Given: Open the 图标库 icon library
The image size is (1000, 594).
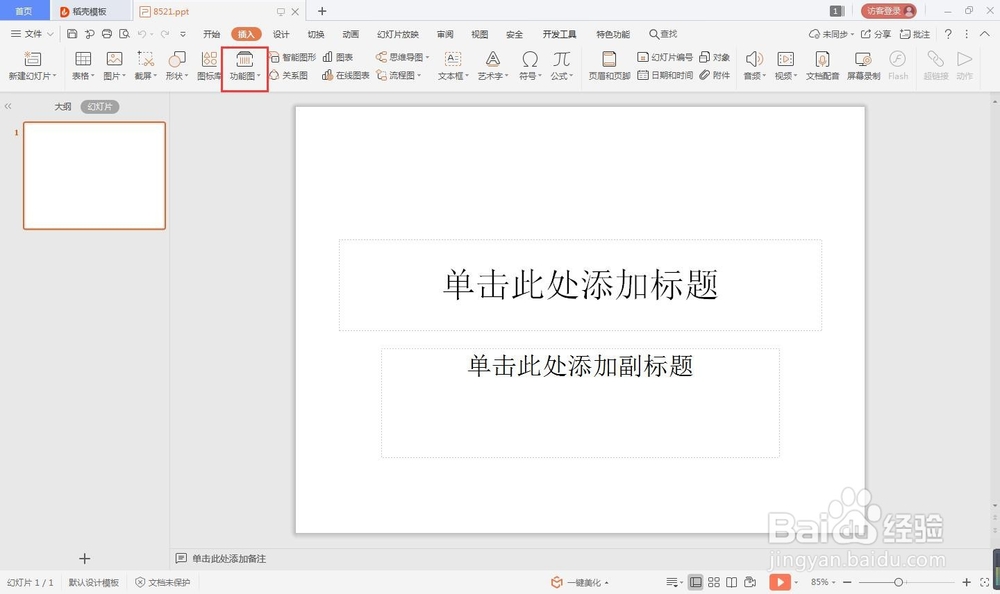Looking at the screenshot, I should point(209,66).
